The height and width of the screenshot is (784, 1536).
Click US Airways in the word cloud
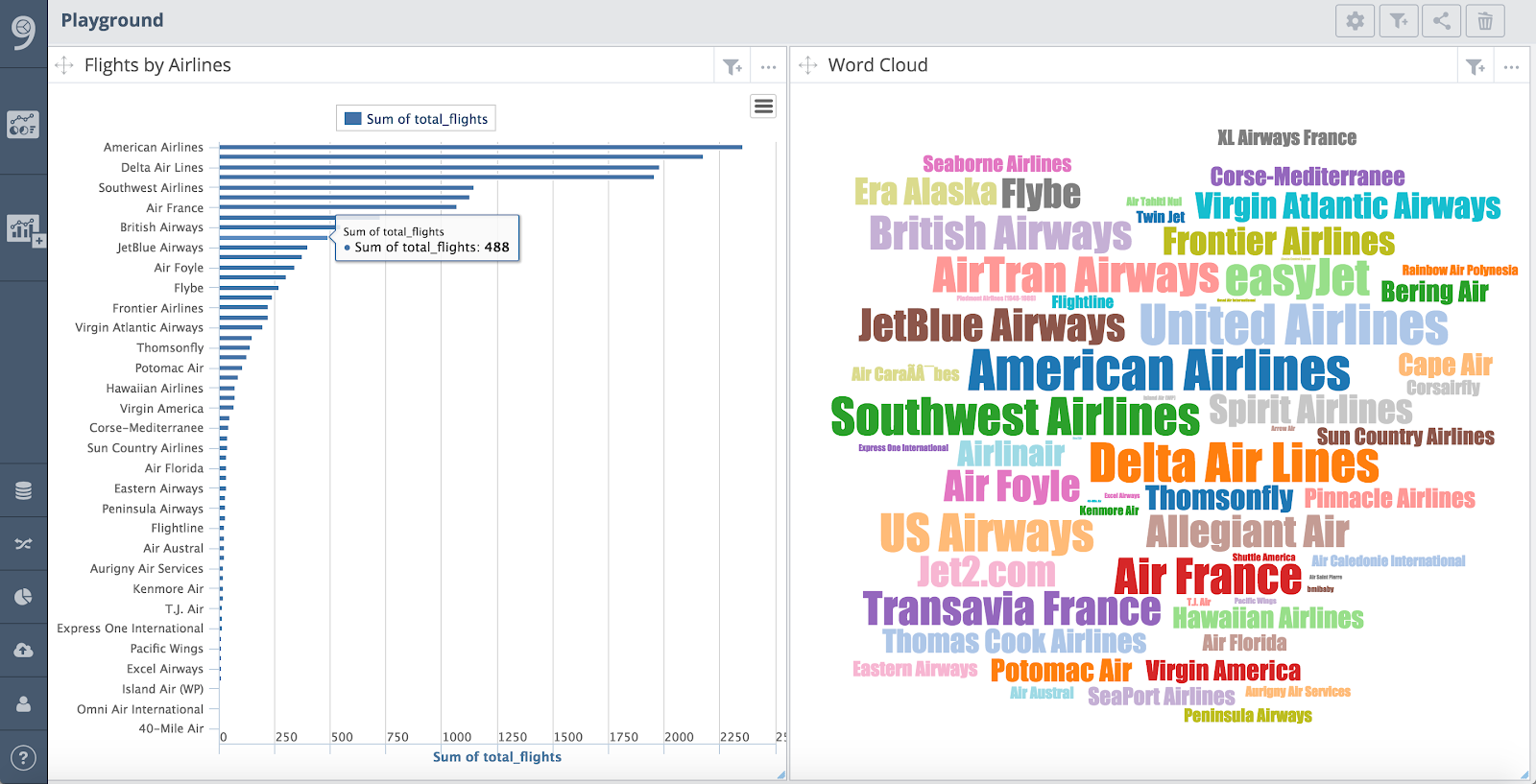click(x=987, y=533)
